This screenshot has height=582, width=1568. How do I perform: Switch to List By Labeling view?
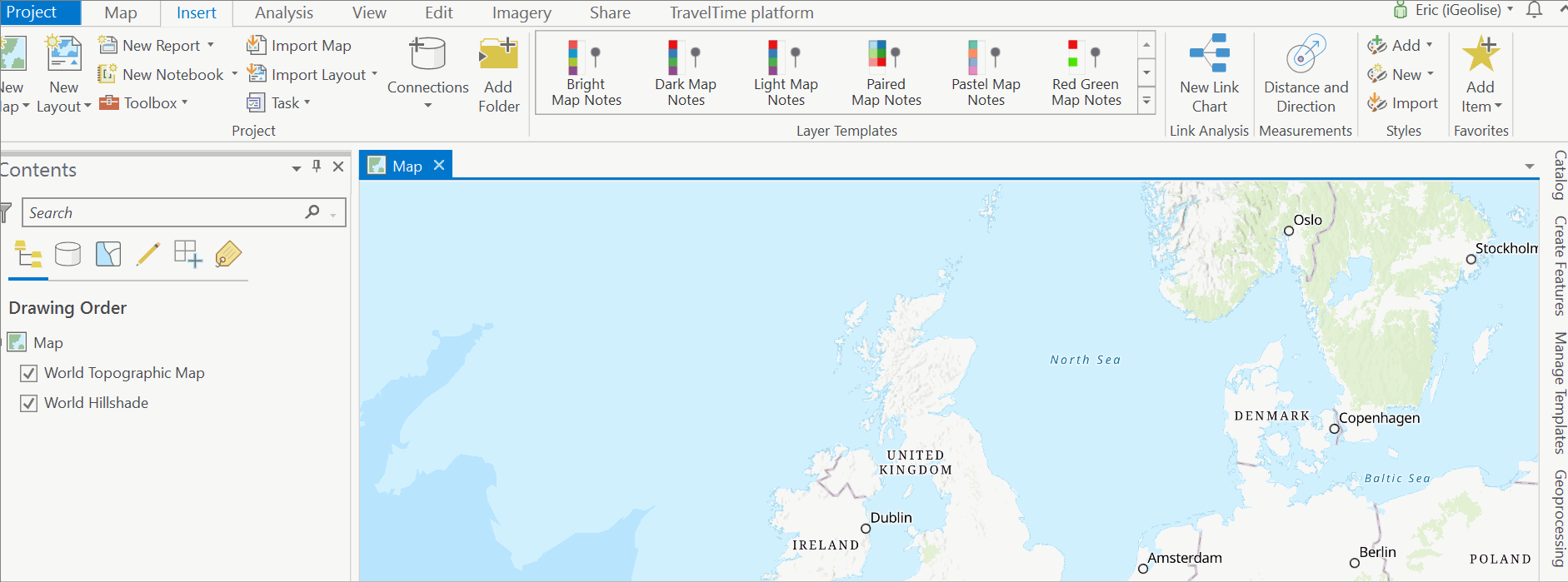227,254
